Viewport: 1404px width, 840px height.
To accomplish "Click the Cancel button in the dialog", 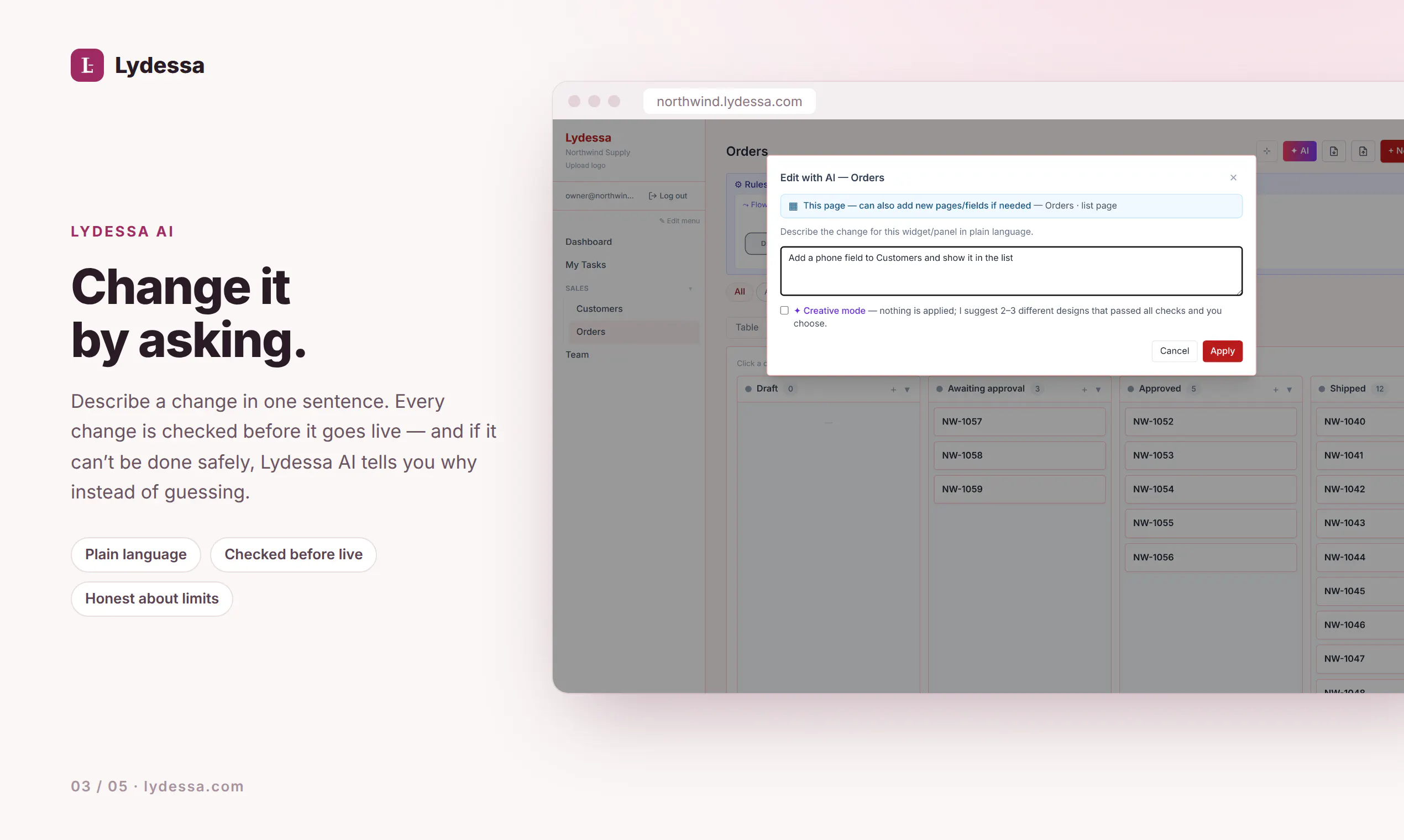I will (1174, 351).
